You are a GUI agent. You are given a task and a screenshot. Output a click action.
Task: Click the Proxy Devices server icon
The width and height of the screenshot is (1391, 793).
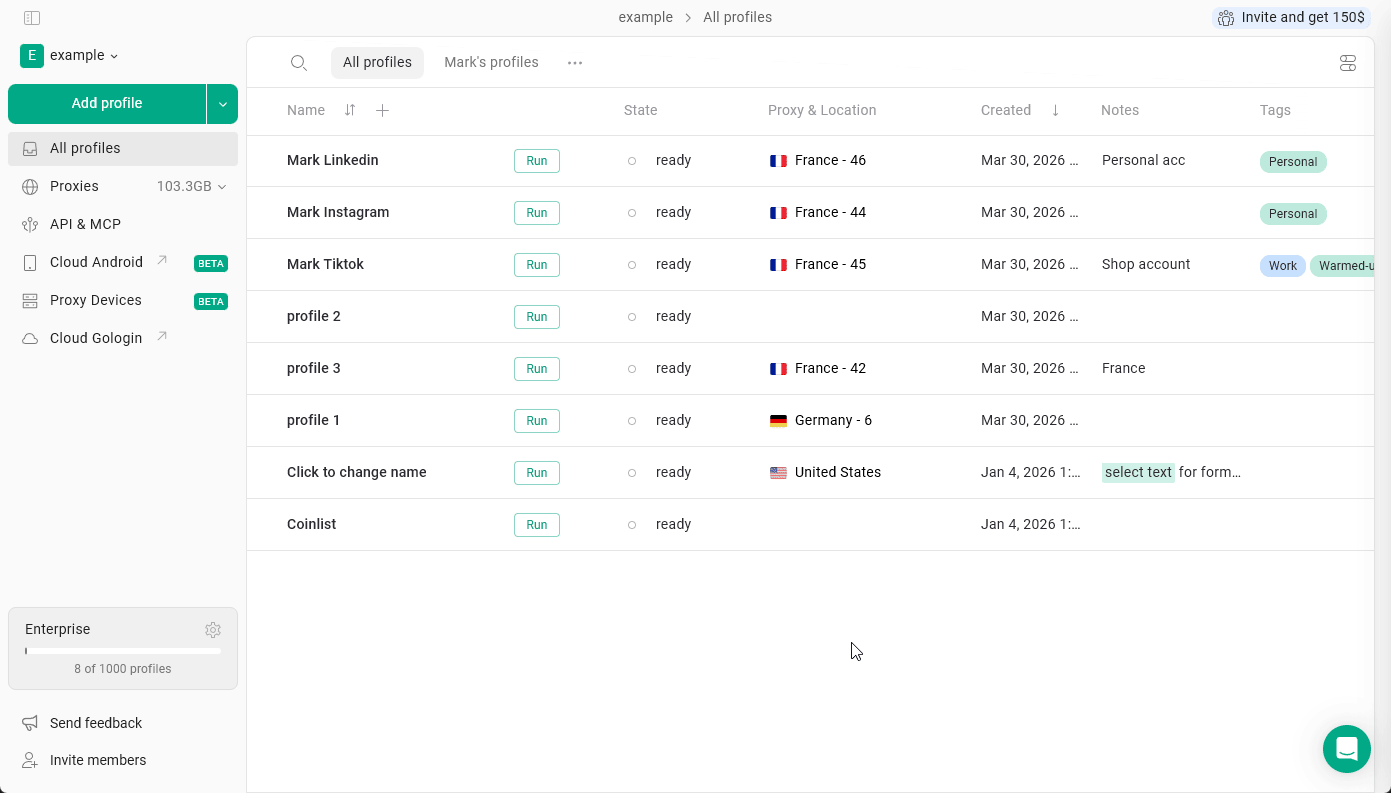pyautogui.click(x=31, y=300)
